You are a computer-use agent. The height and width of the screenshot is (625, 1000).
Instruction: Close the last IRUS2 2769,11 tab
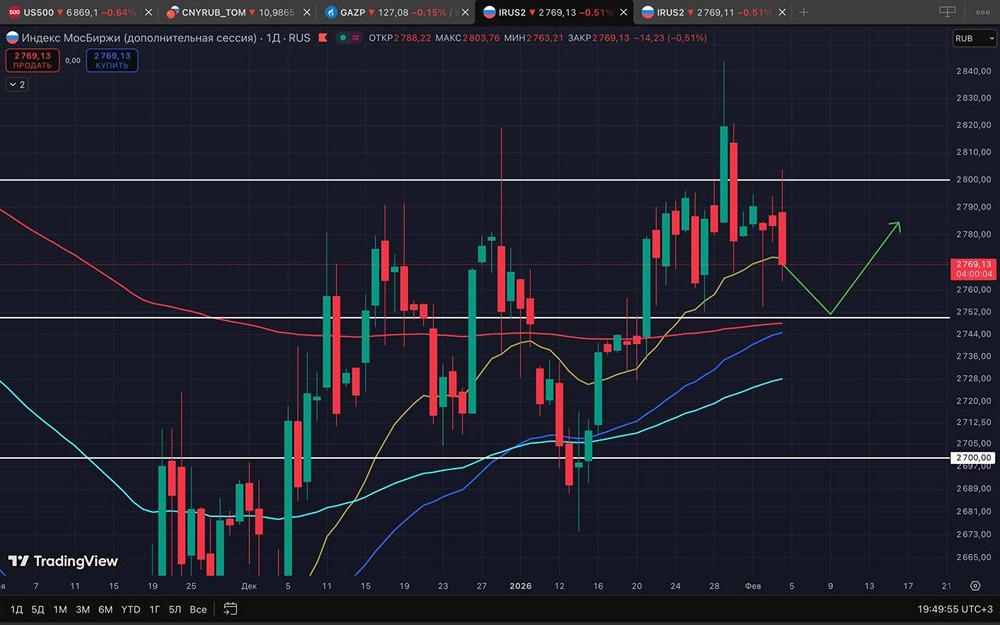[x=783, y=12]
